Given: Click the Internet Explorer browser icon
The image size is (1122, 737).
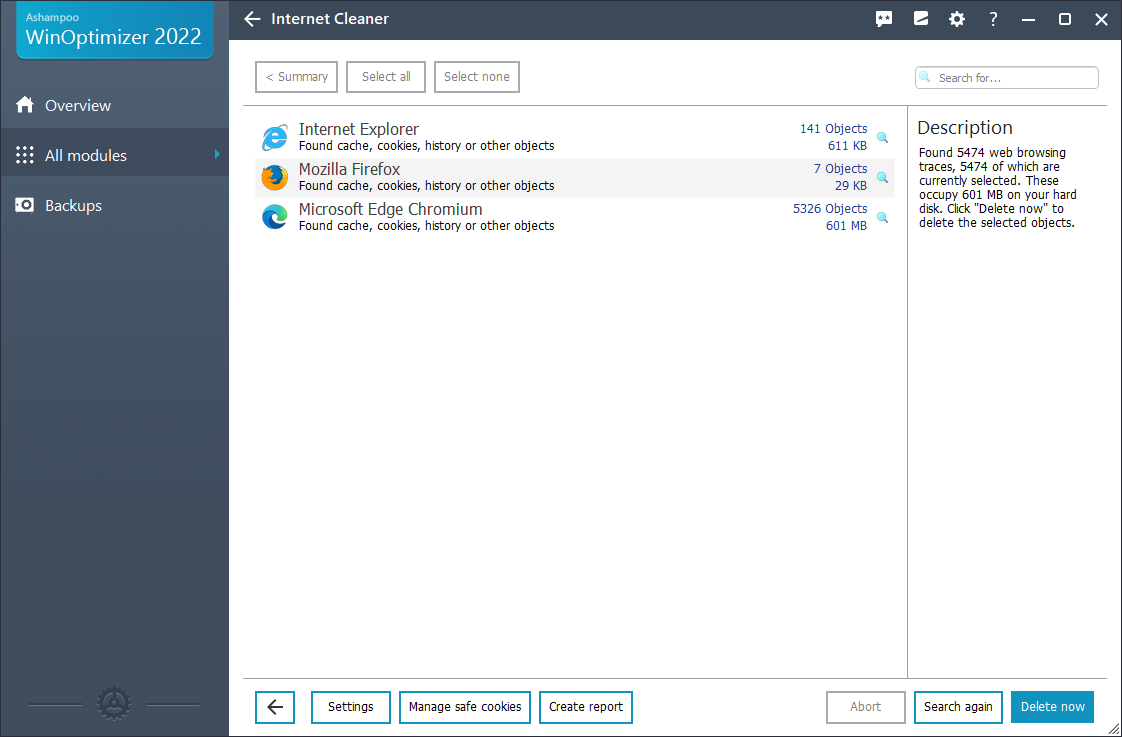Looking at the screenshot, I should (x=274, y=137).
